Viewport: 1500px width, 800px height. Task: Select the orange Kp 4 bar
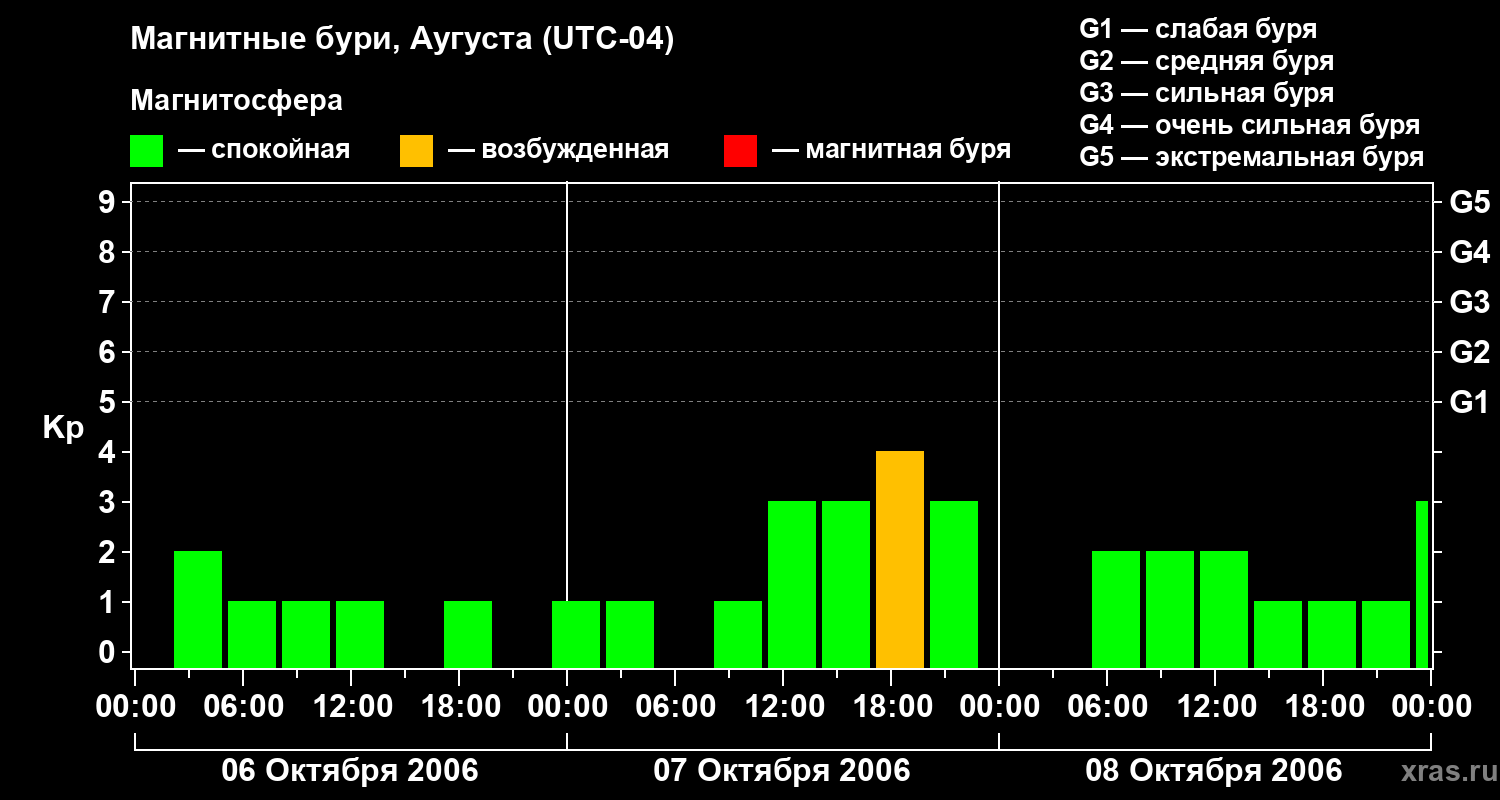pos(900,560)
